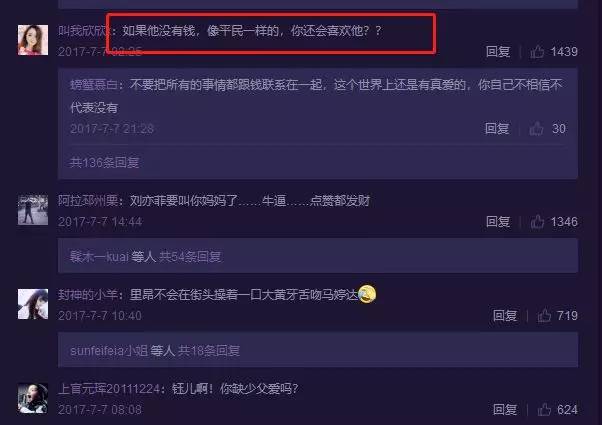This screenshot has height=425, width=602.
Task: Open username link 螃蟹慕白
Action: (94, 84)
